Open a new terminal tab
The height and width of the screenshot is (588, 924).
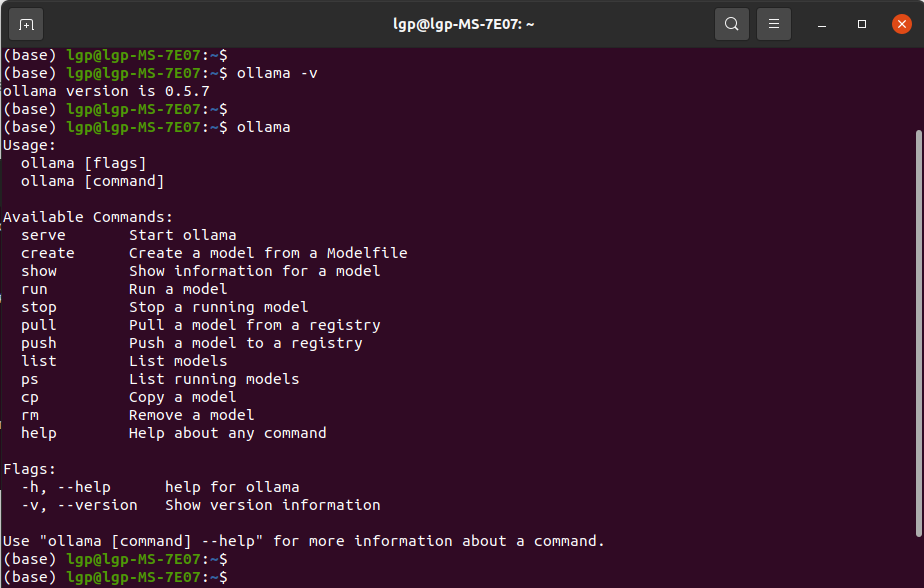tap(26, 24)
